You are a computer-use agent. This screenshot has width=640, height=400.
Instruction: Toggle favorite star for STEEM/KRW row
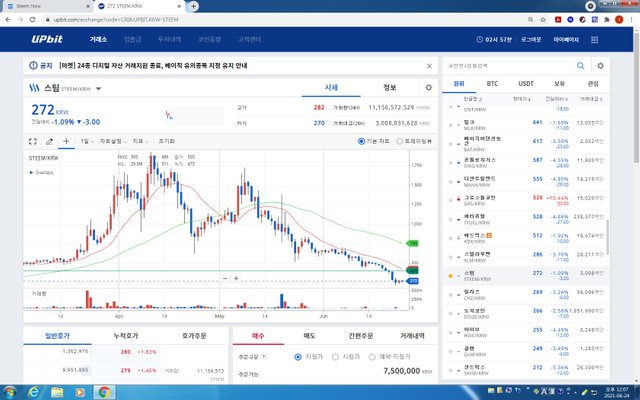pyautogui.click(x=451, y=276)
